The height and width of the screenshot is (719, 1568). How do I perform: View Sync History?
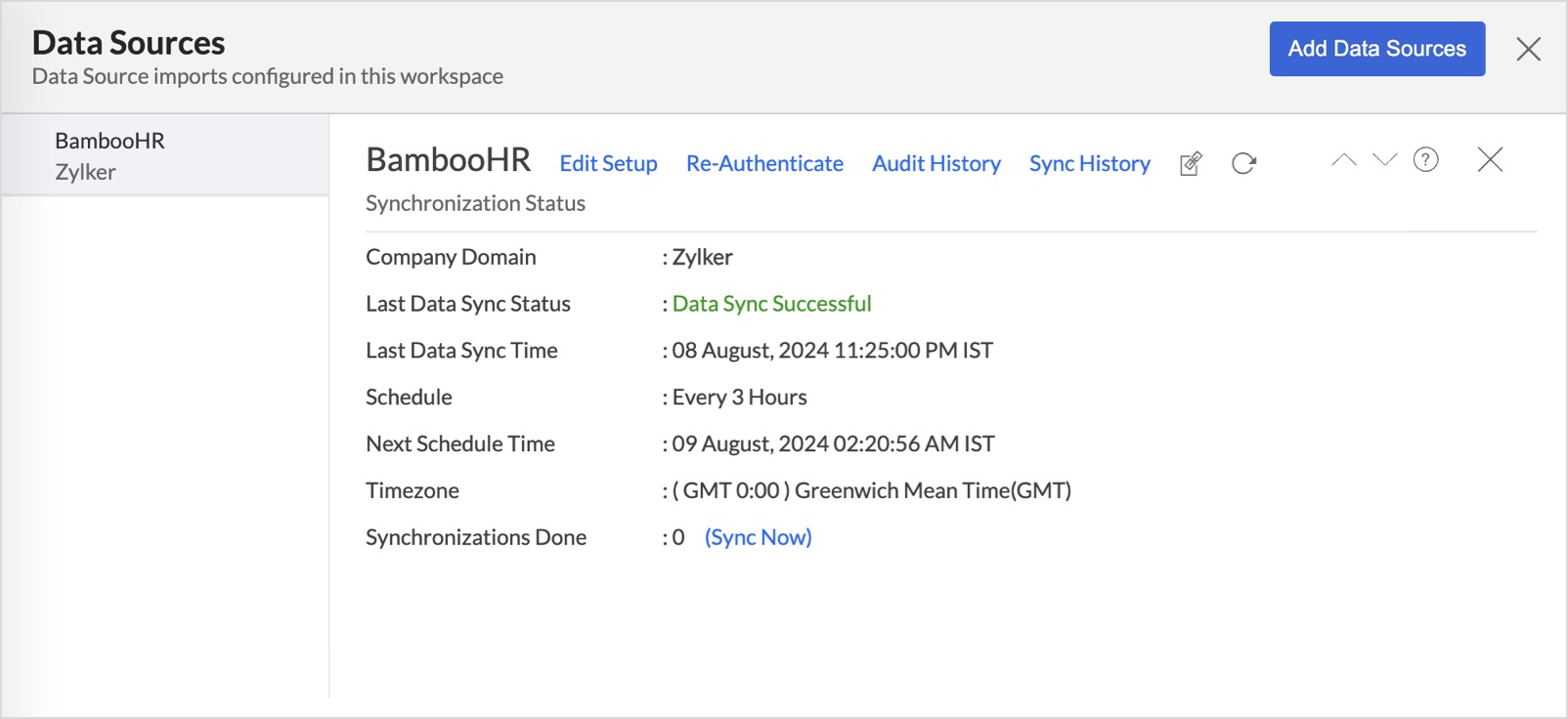(x=1089, y=163)
